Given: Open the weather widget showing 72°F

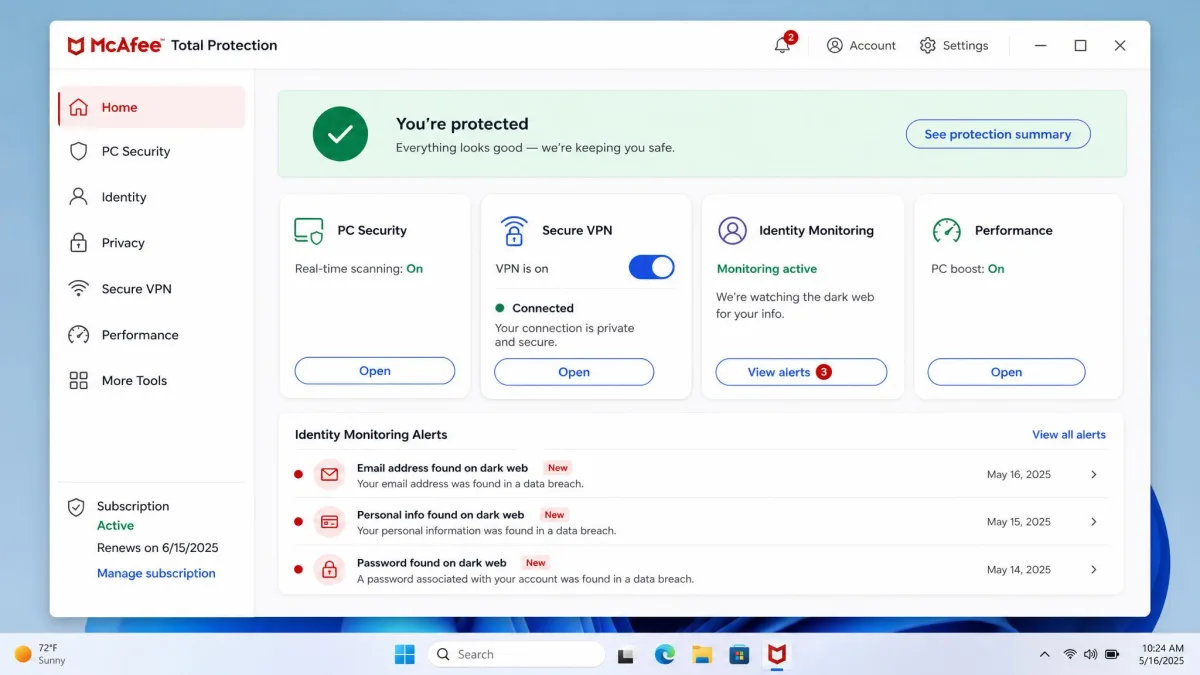Looking at the screenshot, I should pyautogui.click(x=40, y=654).
